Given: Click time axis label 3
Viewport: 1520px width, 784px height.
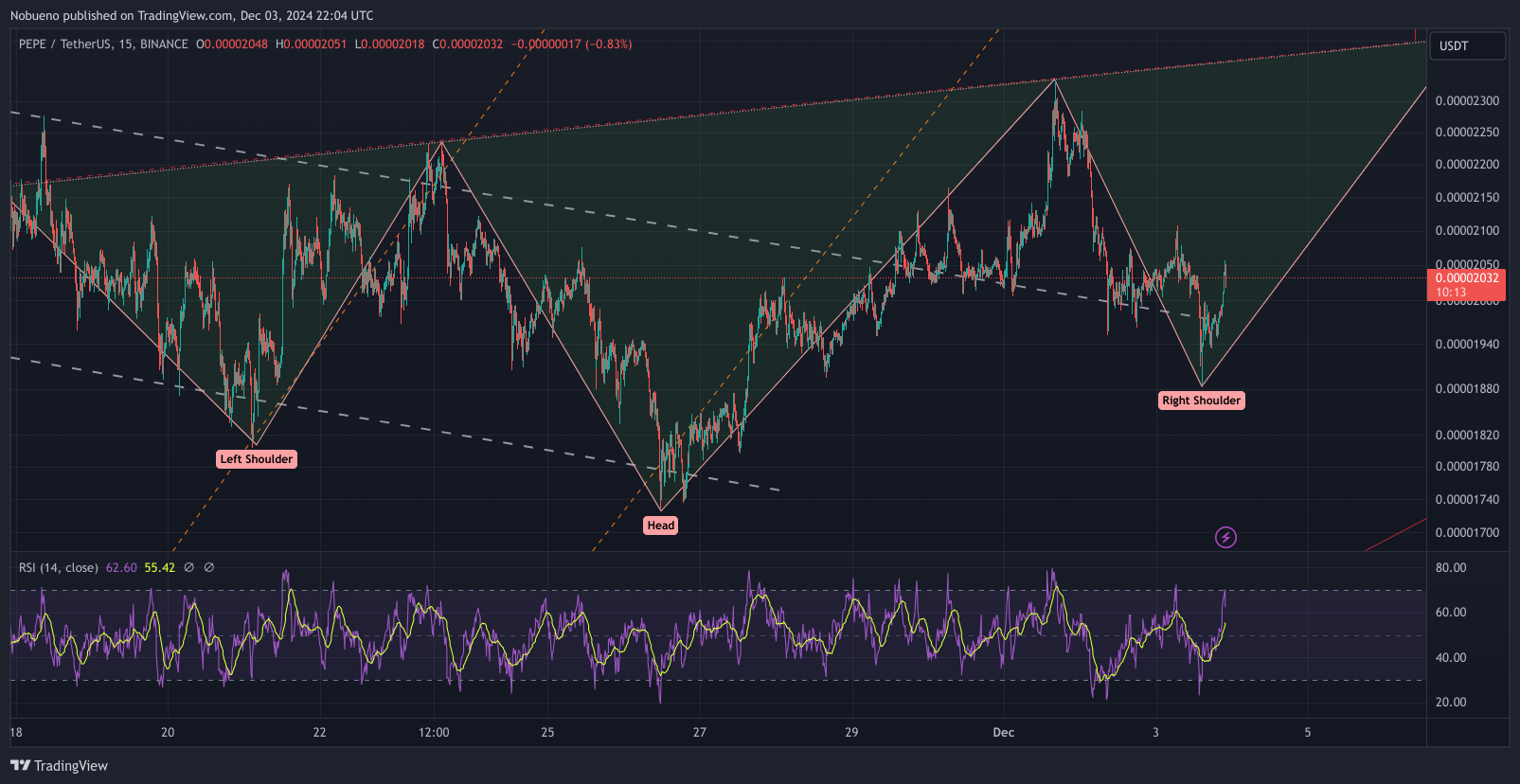Looking at the screenshot, I should [x=1155, y=732].
